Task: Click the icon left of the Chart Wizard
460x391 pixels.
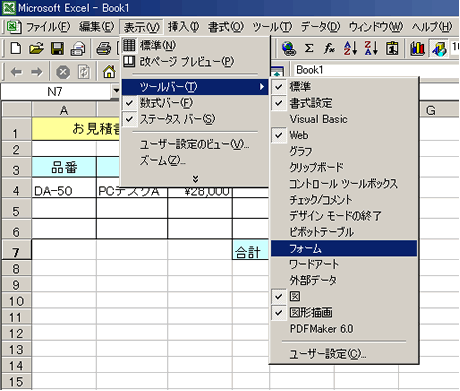Action: (392, 49)
